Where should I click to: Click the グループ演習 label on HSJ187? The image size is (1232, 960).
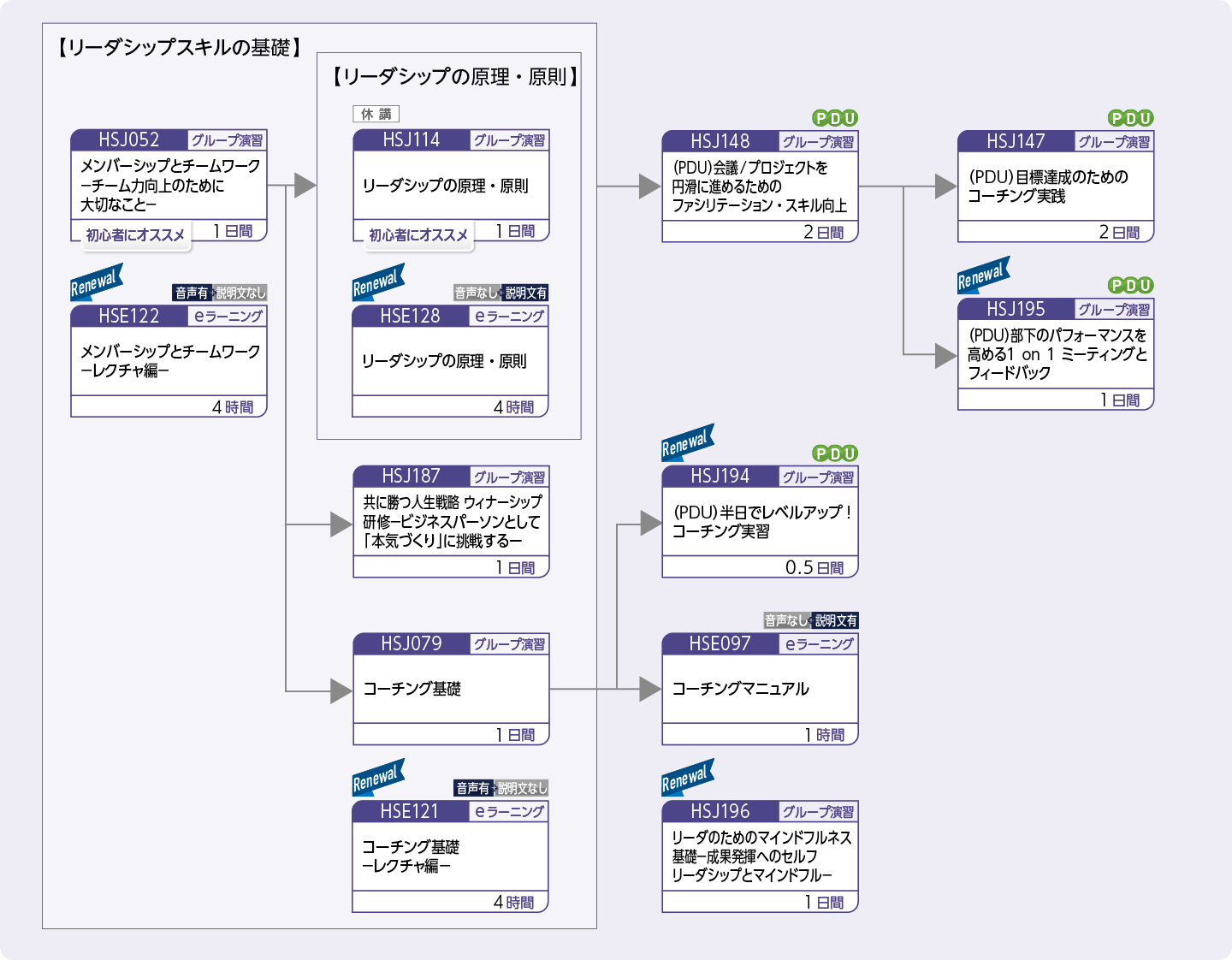coord(509,477)
